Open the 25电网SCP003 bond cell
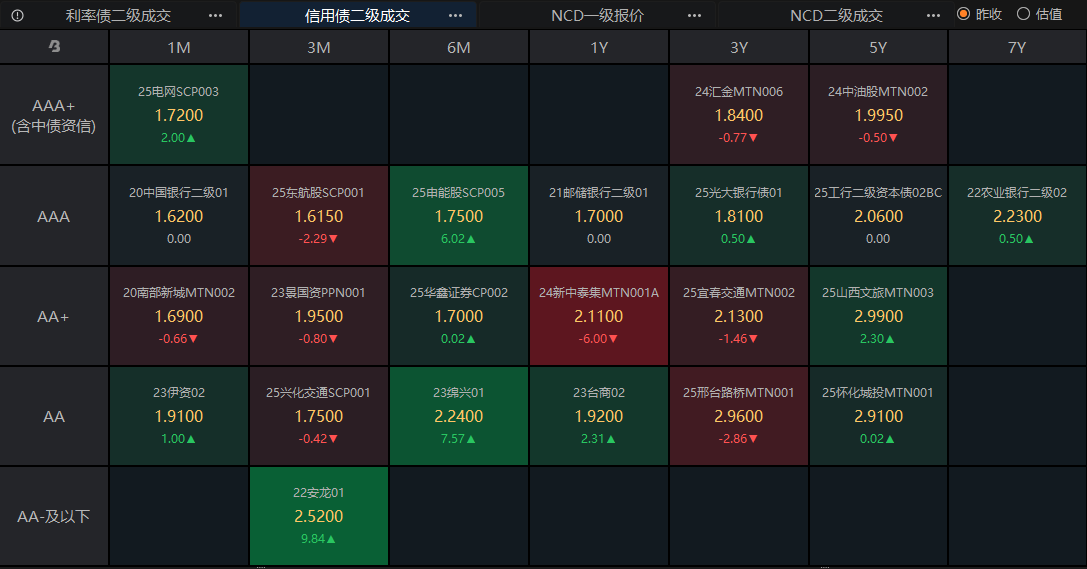 pos(179,115)
